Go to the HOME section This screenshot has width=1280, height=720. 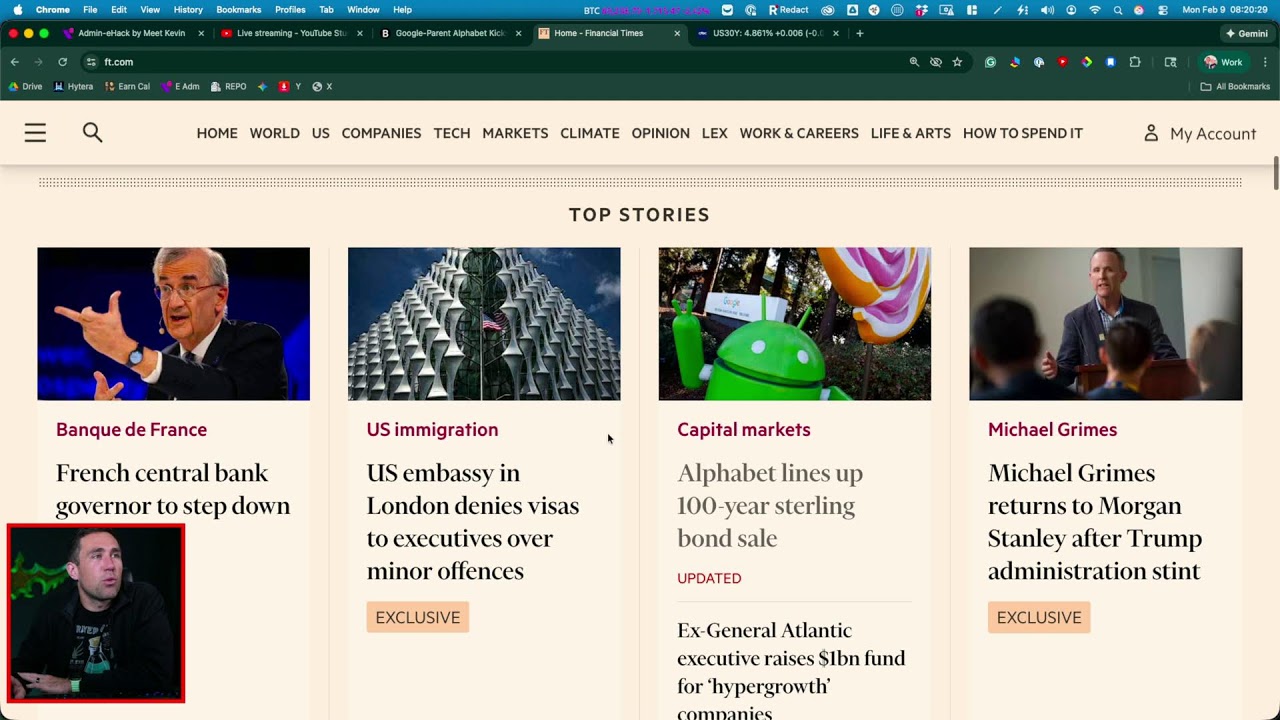click(x=217, y=133)
